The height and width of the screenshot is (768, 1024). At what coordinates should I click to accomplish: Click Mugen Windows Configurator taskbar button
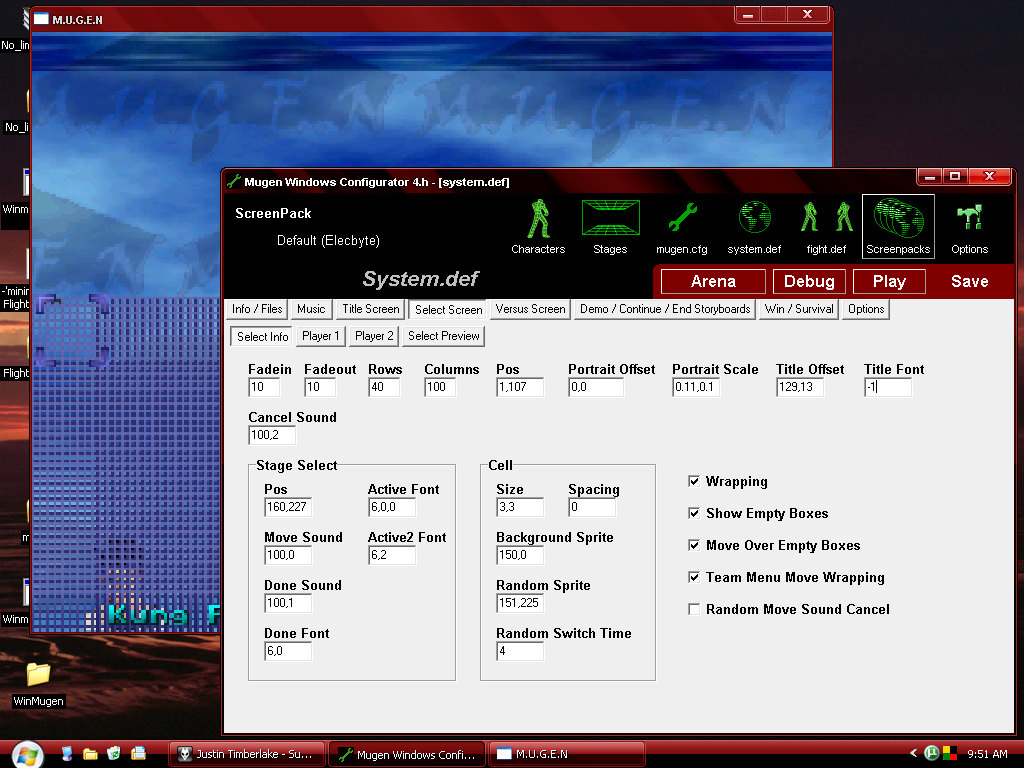pos(408,755)
